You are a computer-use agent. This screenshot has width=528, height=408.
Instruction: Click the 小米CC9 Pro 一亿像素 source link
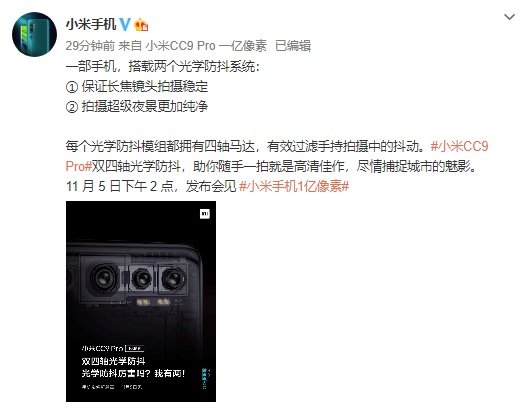pos(206,46)
